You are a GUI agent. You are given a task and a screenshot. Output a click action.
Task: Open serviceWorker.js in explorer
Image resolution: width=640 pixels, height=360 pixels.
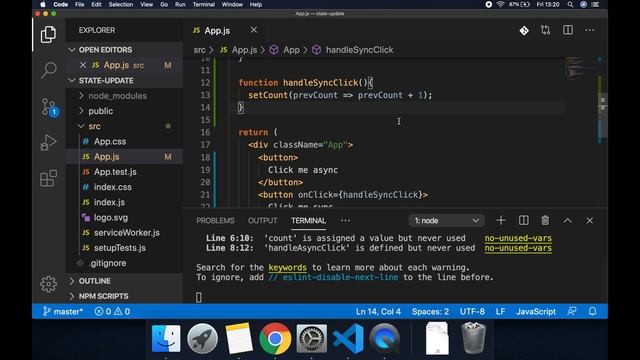click(x=127, y=233)
